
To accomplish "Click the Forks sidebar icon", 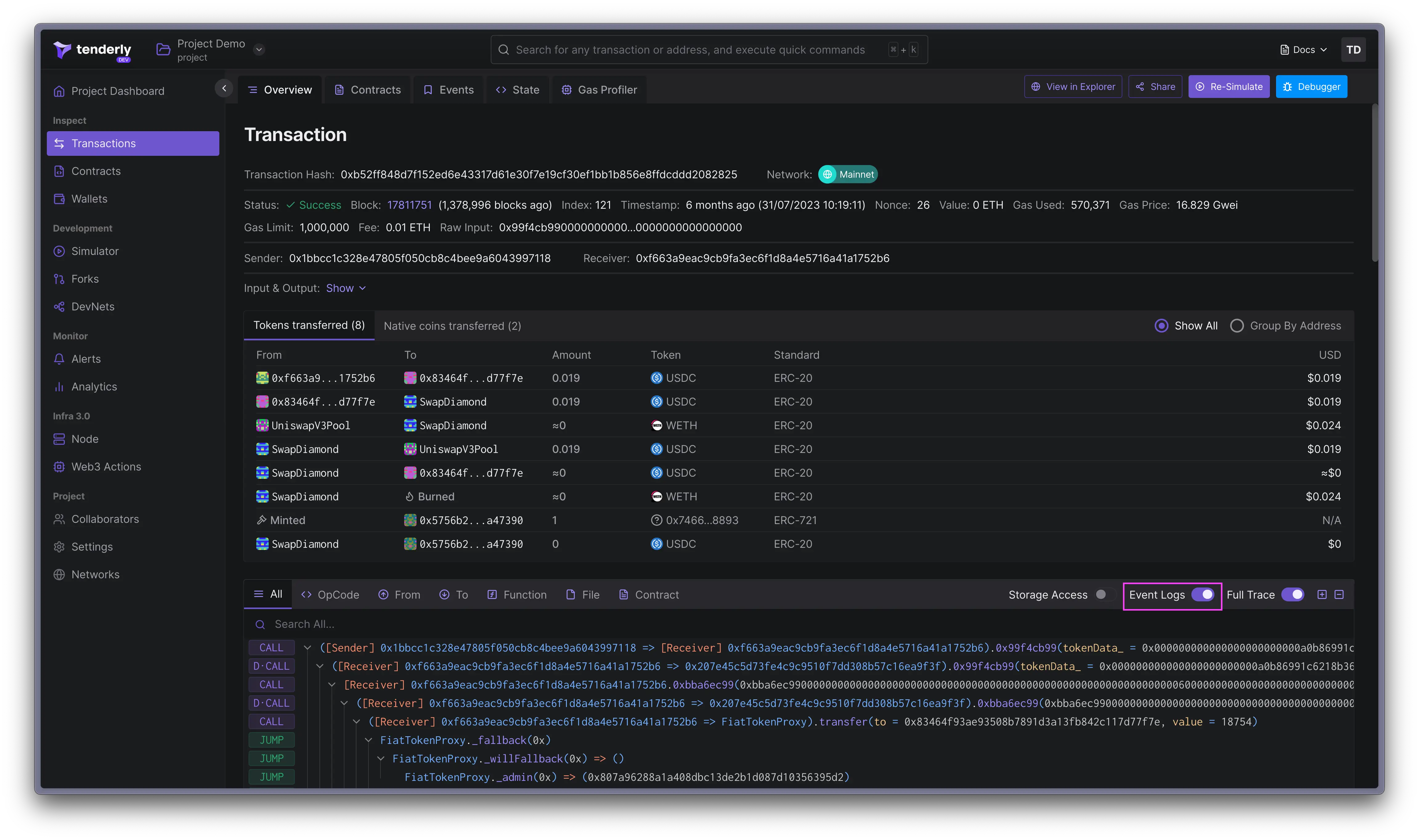I will 59,279.
